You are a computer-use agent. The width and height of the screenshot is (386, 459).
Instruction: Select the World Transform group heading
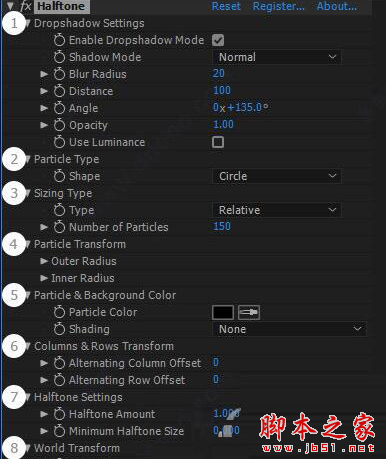(77, 448)
